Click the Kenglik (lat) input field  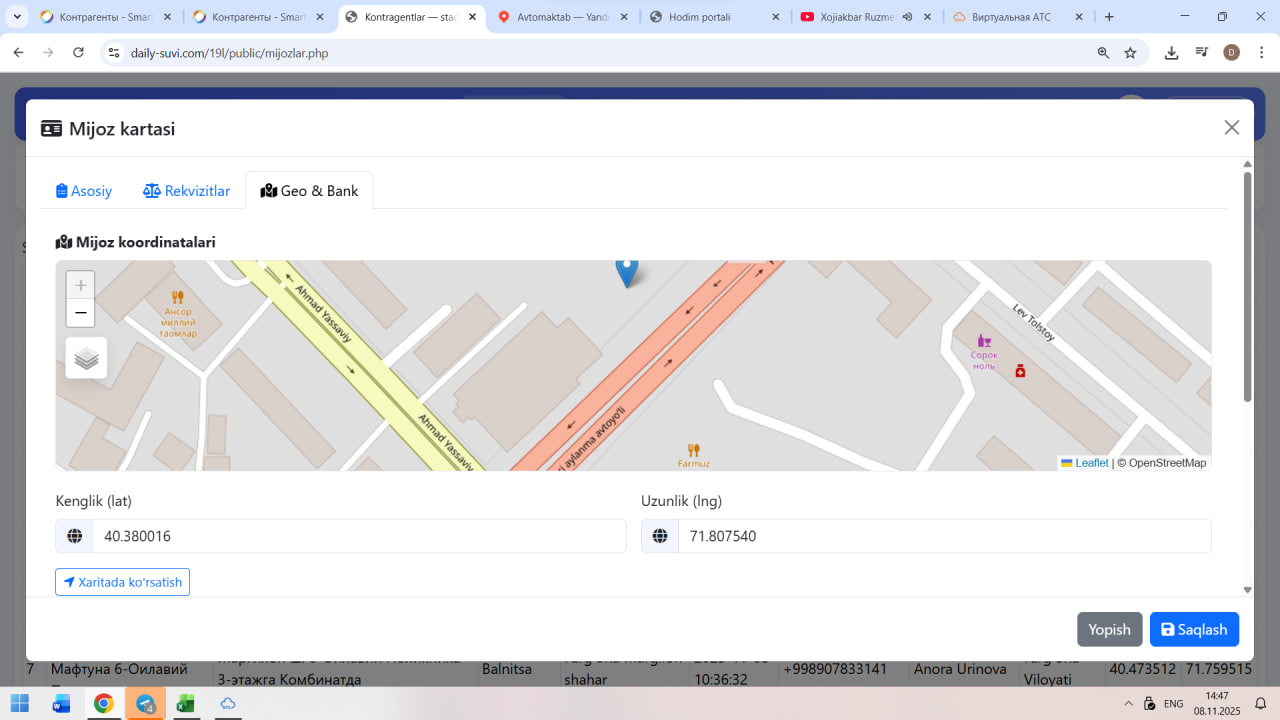click(358, 536)
